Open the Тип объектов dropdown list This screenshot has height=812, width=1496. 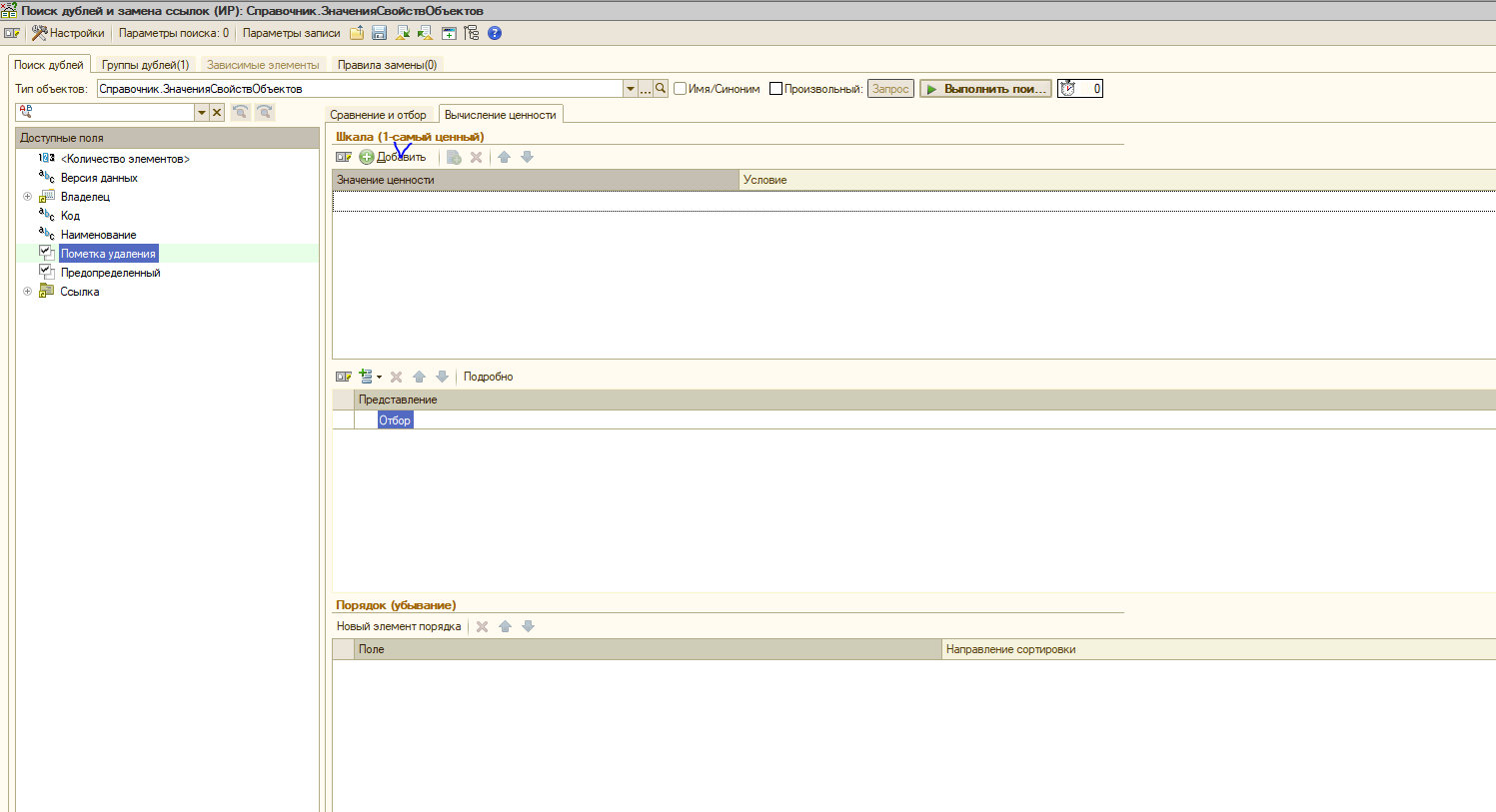[630, 89]
